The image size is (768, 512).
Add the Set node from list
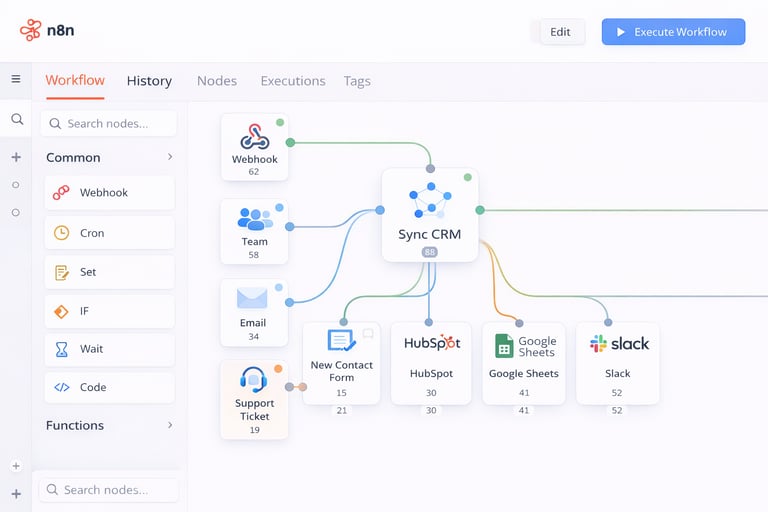tap(109, 272)
